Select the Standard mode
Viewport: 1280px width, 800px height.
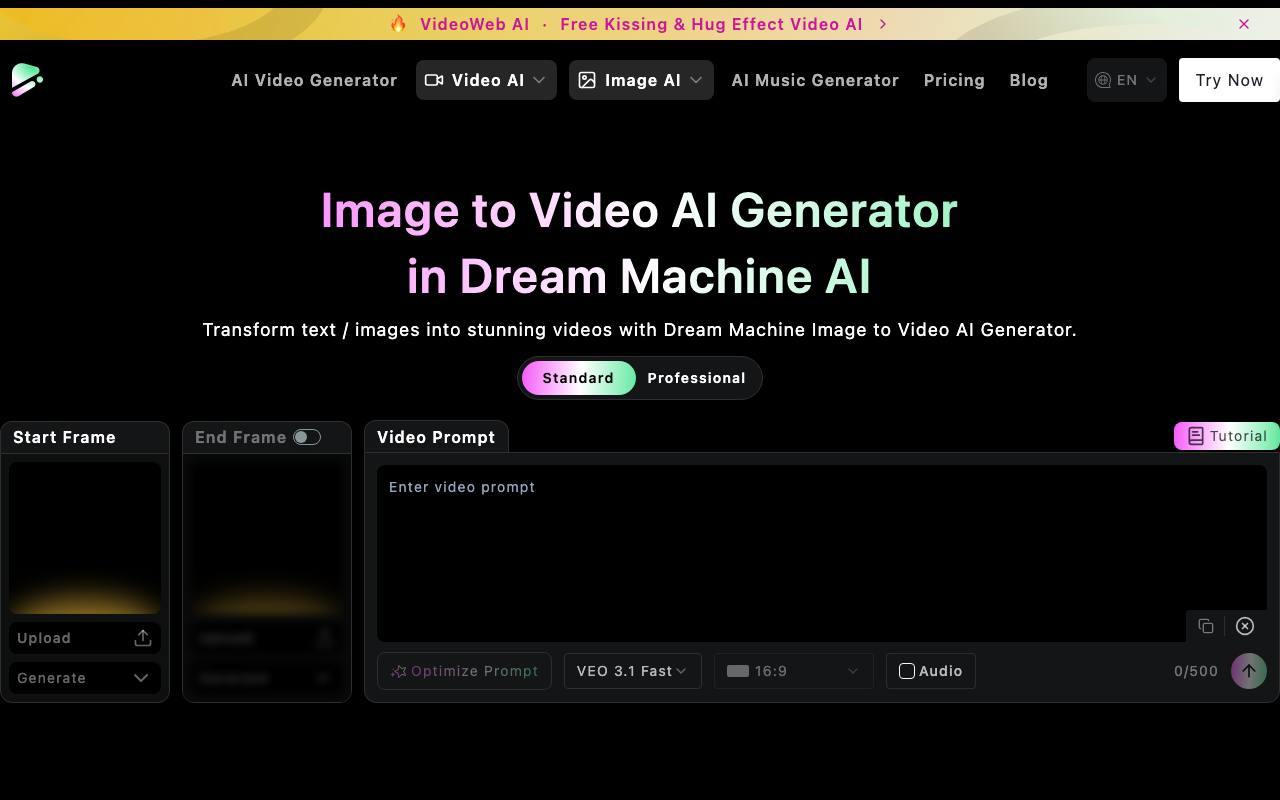point(578,378)
